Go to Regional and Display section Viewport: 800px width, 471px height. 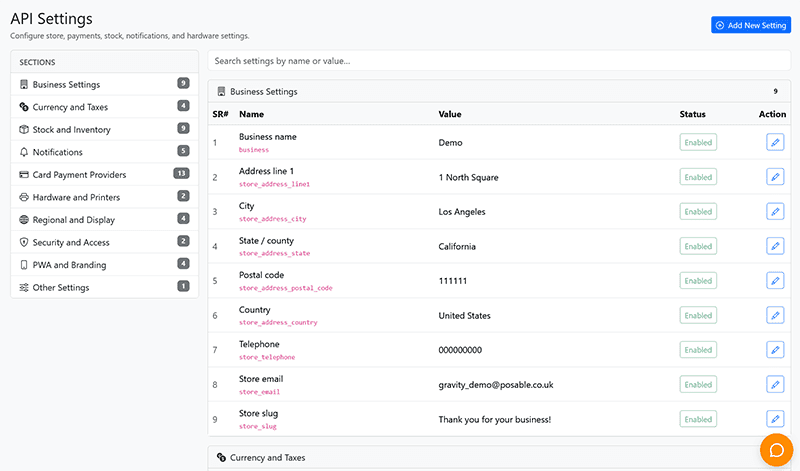[x=105, y=219]
